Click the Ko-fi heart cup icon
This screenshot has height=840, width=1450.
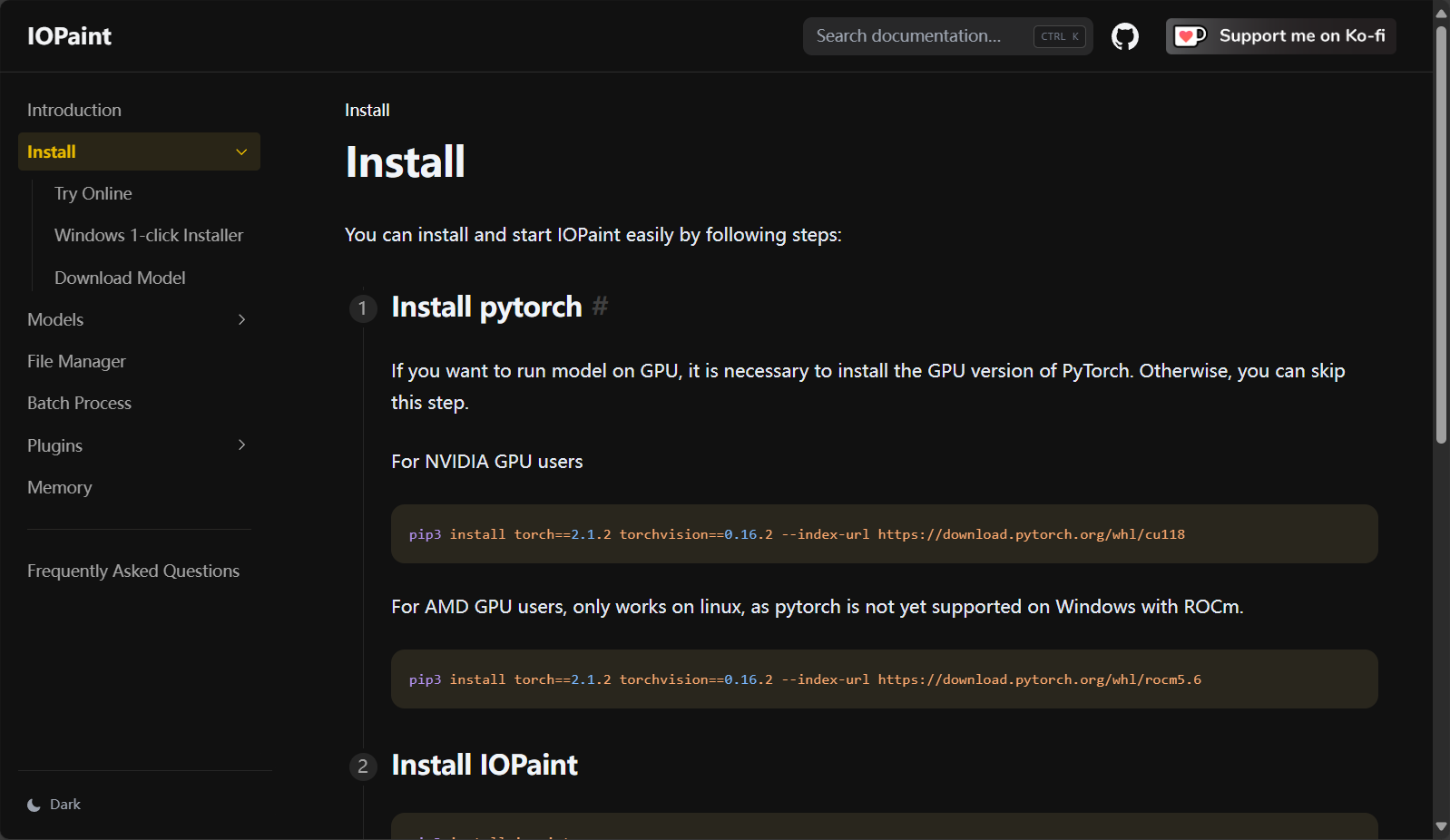[x=1190, y=36]
